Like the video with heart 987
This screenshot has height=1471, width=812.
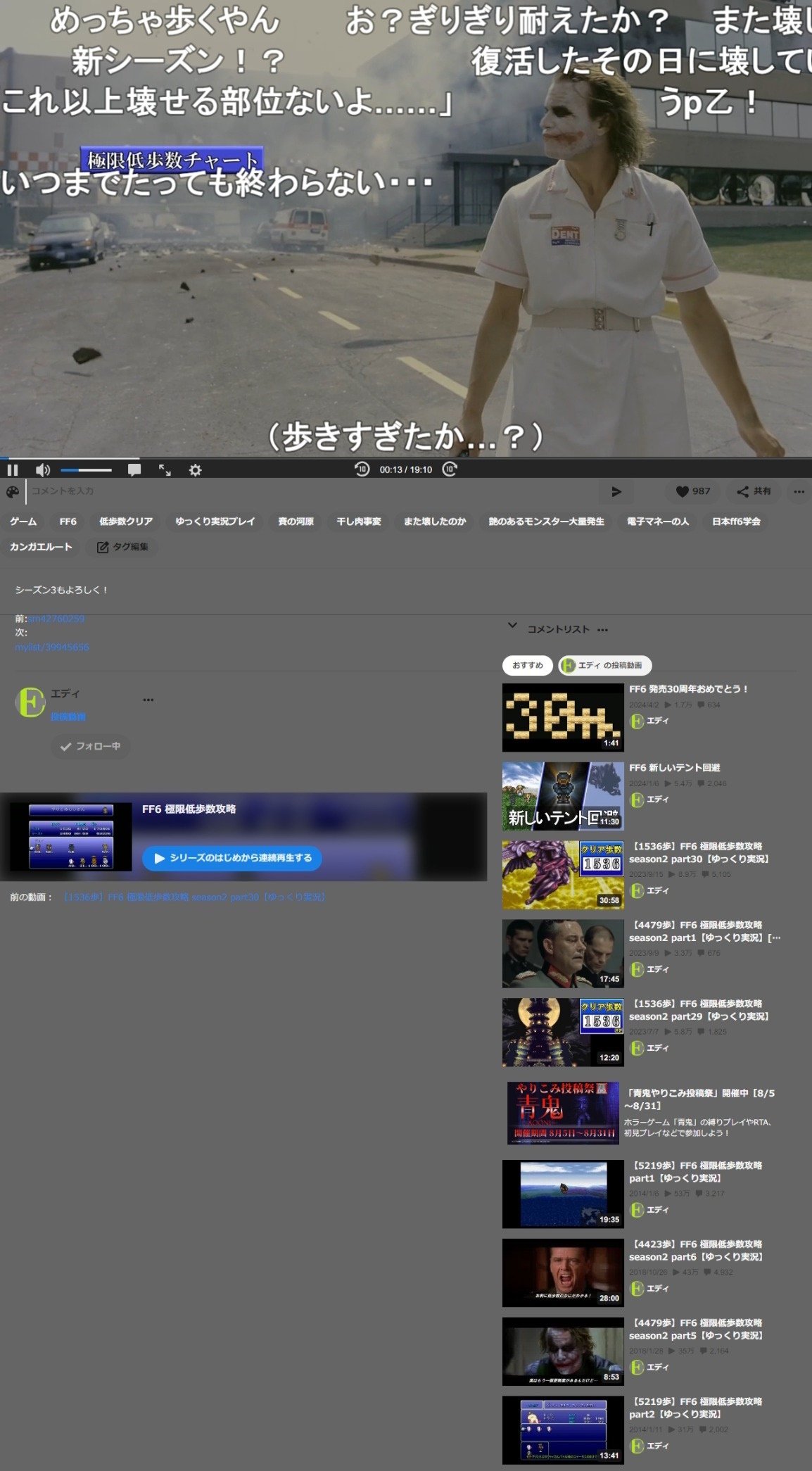click(x=693, y=491)
